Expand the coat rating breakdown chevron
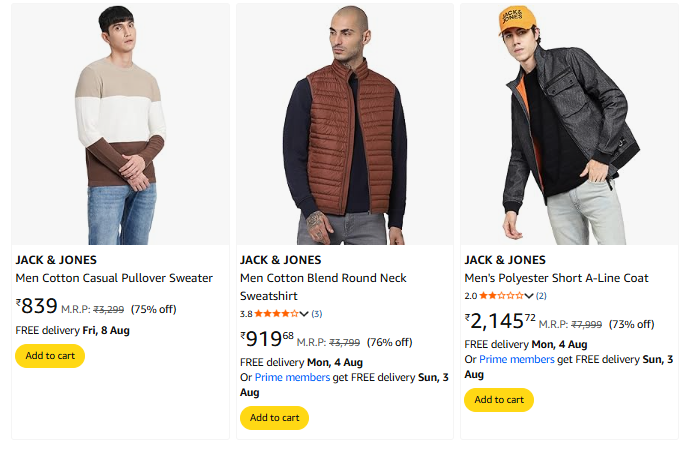Image resolution: width=690 pixels, height=451 pixels. 529,296
